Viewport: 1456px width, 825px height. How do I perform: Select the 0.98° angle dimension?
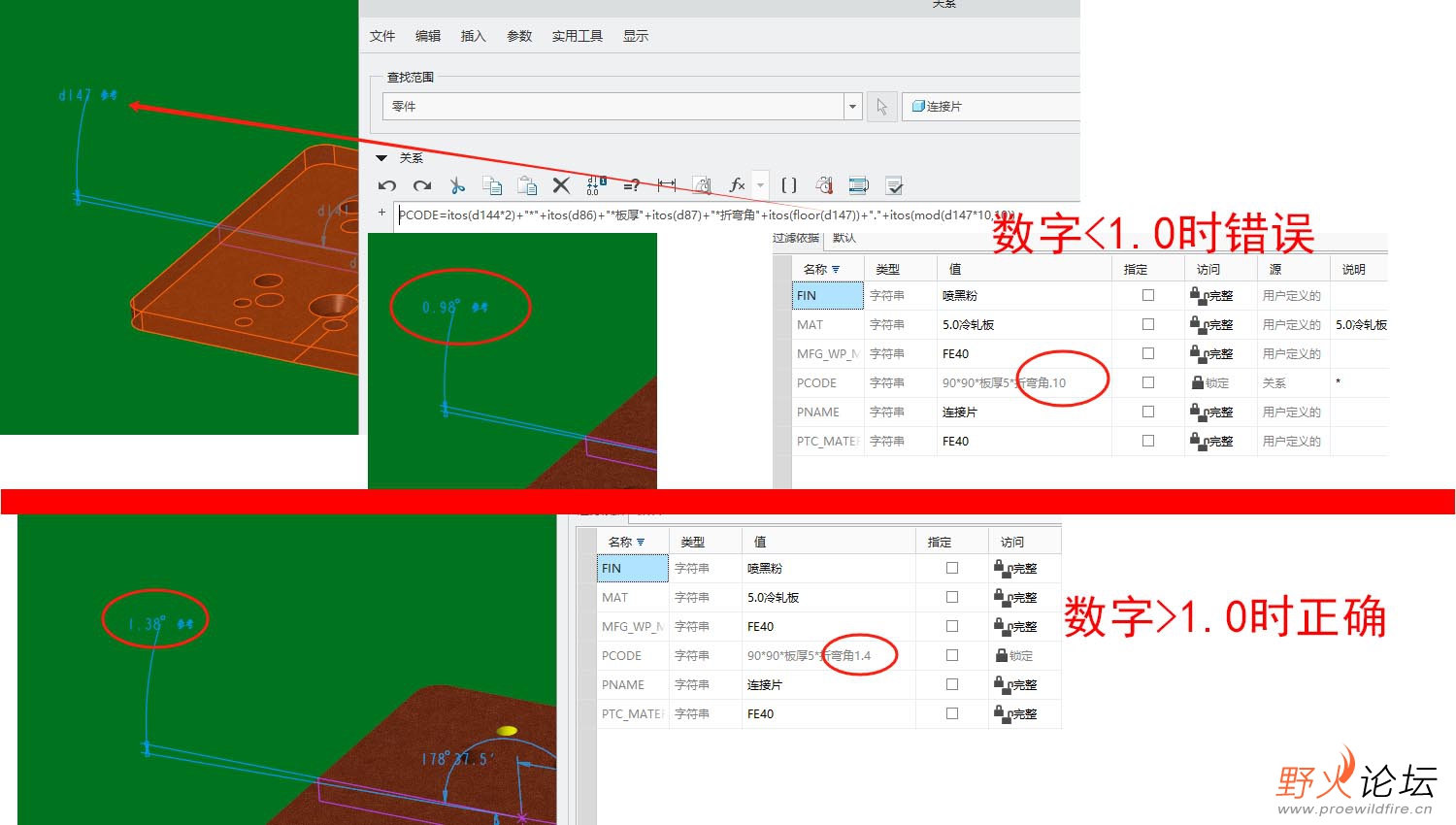pos(454,307)
